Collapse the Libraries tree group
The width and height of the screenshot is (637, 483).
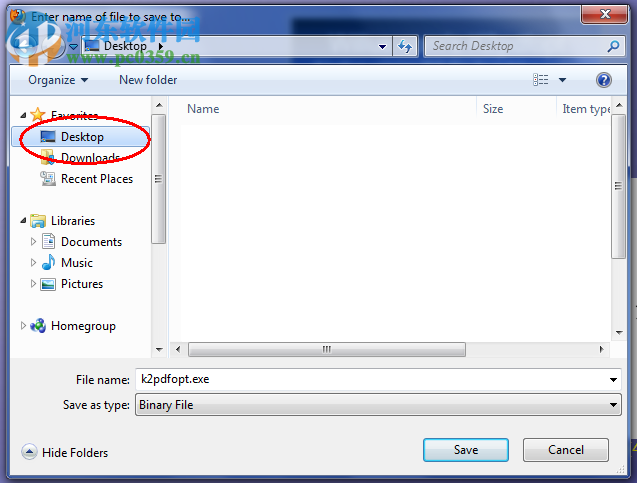point(23,221)
